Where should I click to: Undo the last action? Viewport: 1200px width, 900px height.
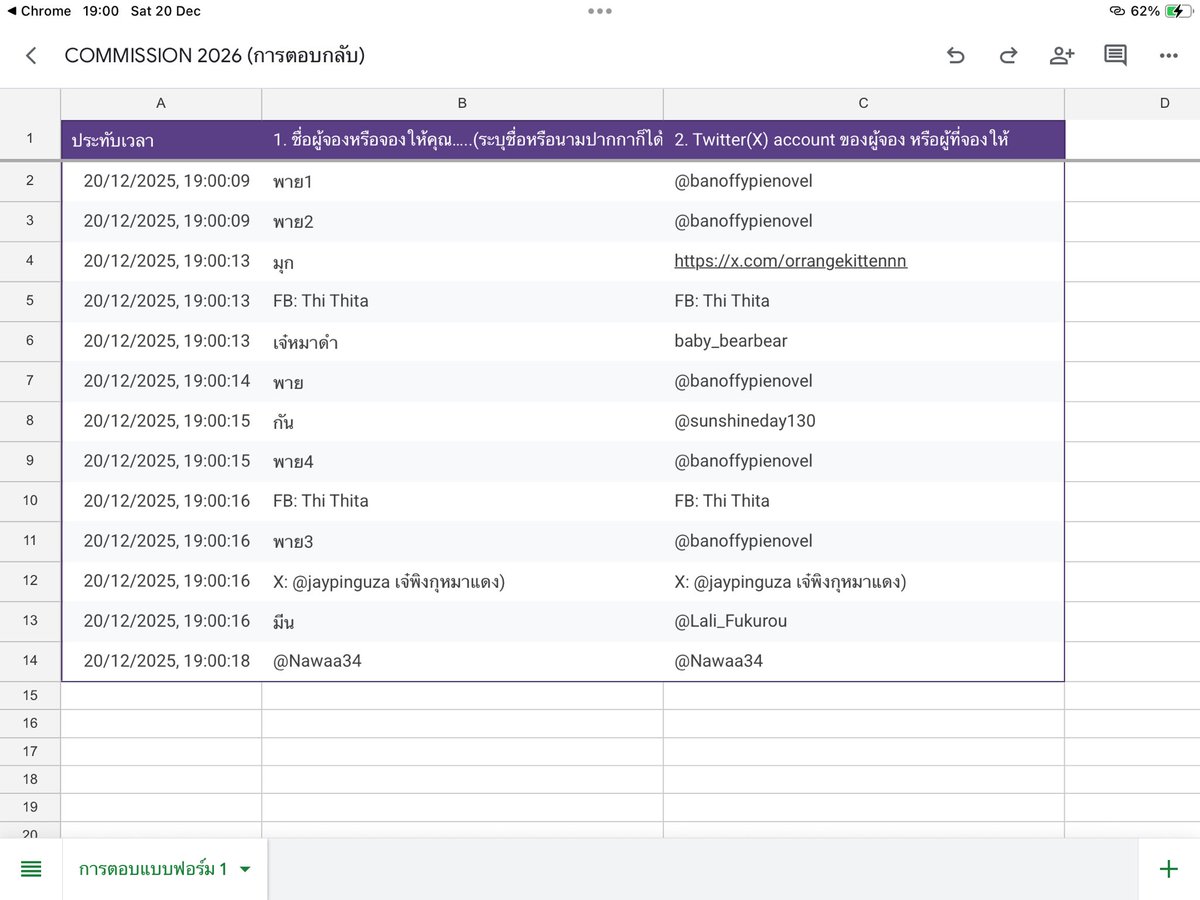956,56
